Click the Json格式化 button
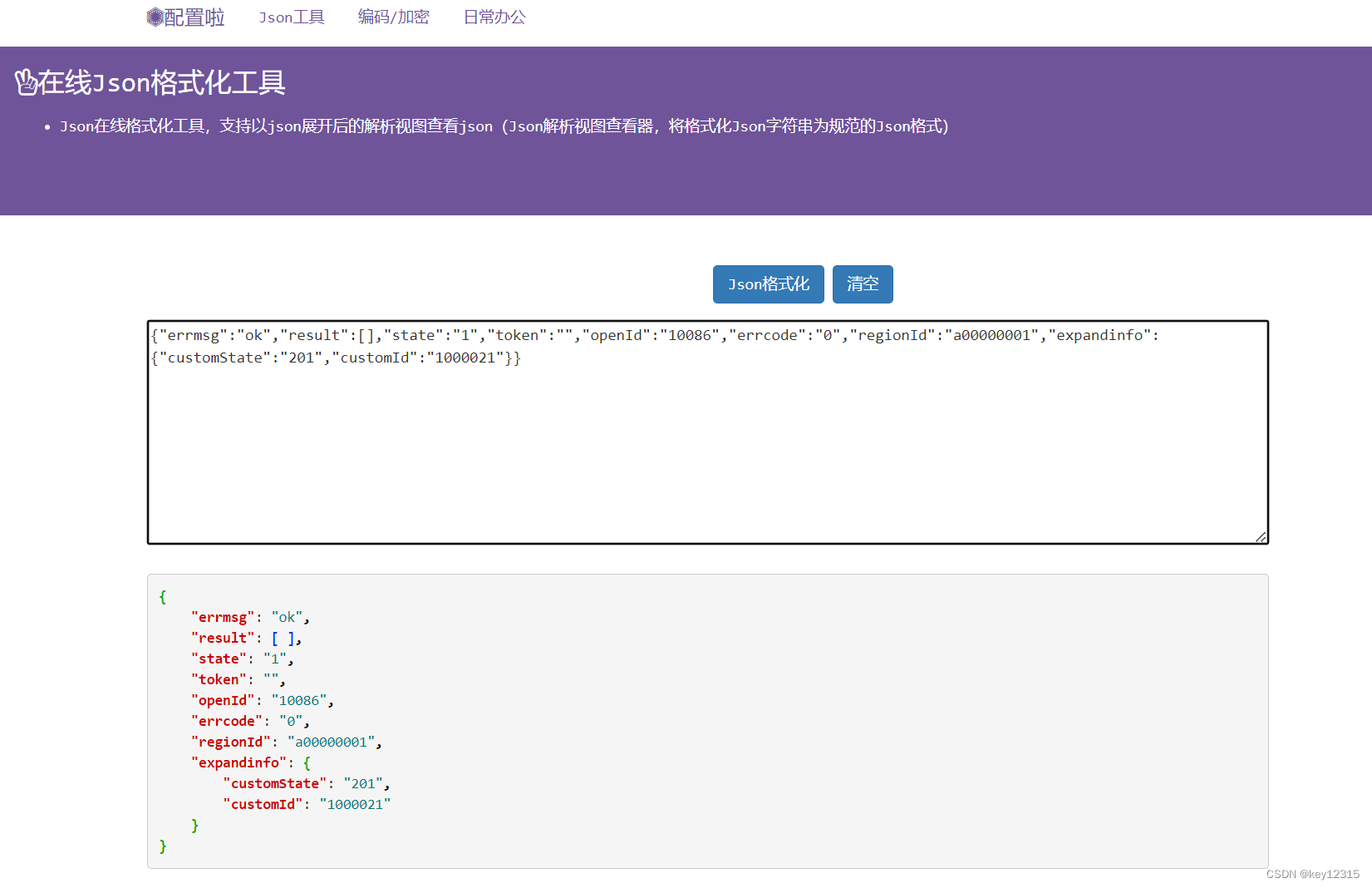 click(767, 284)
